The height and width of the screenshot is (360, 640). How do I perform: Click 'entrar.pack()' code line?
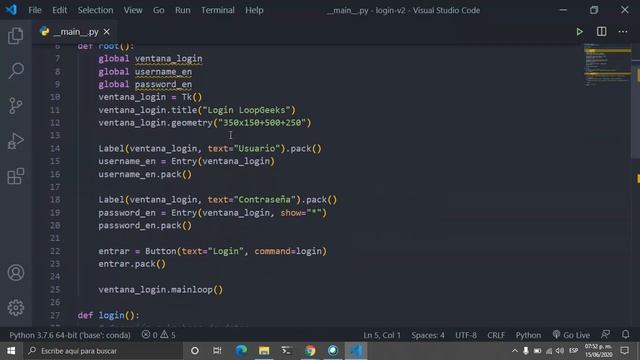point(132,264)
